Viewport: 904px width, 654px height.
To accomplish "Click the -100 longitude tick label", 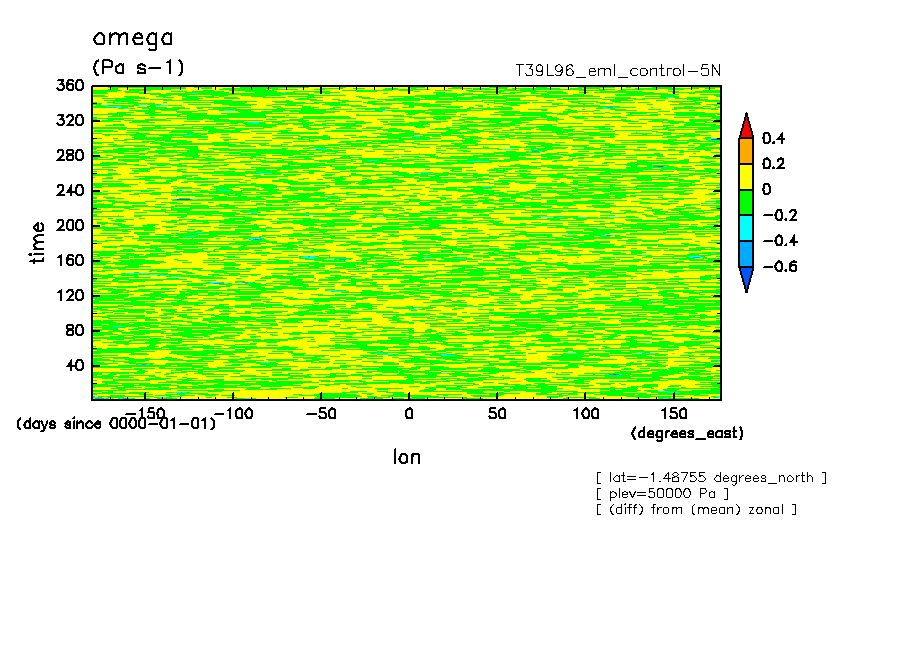I will (x=233, y=414).
